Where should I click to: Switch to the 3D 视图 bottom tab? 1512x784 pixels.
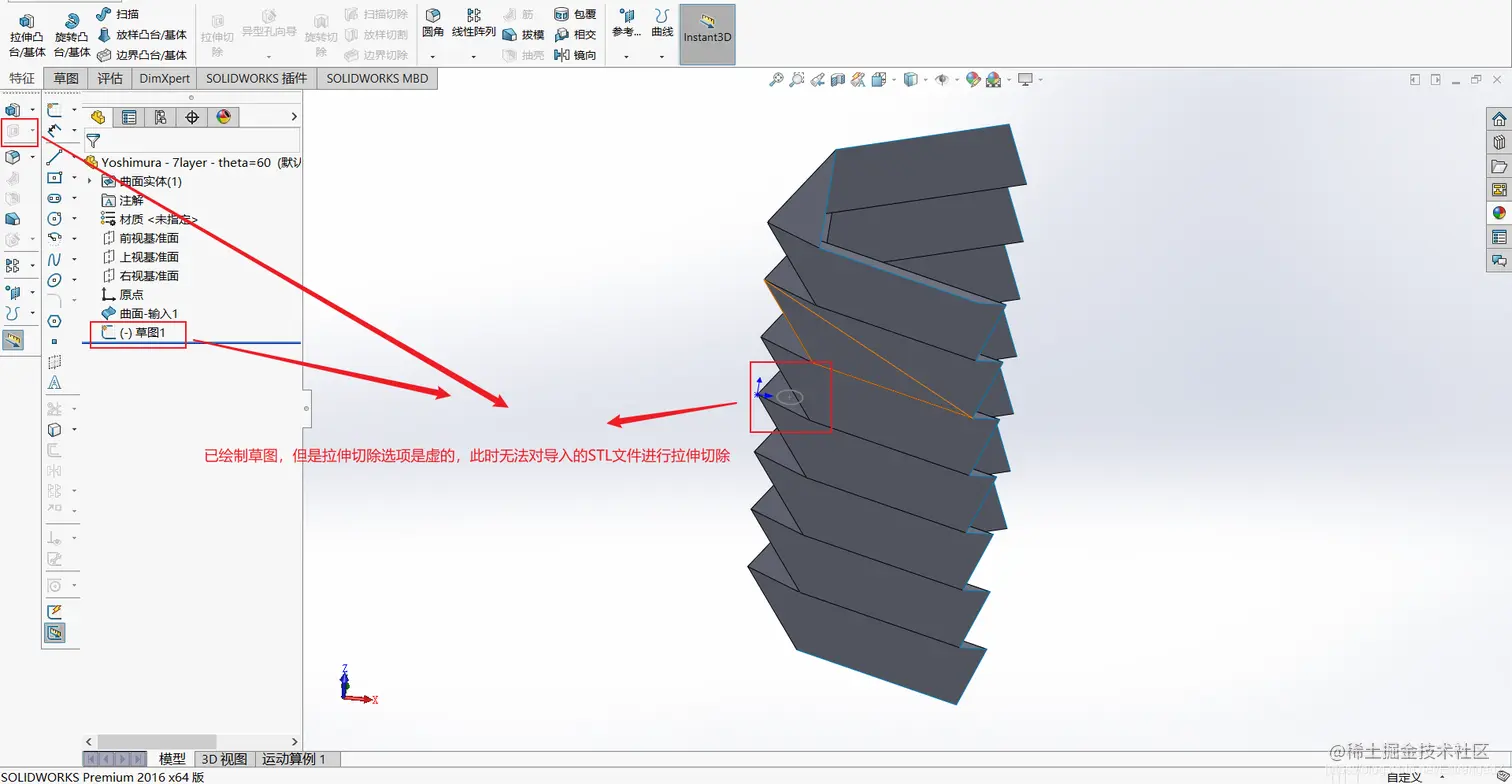(224, 759)
